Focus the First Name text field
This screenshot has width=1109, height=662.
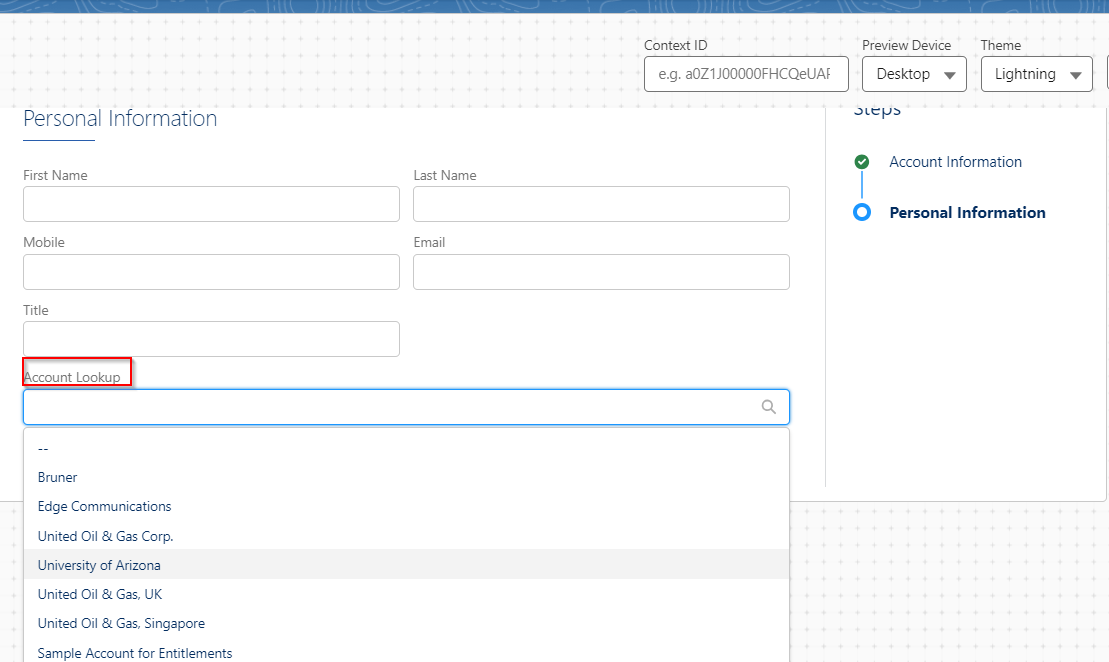tap(211, 204)
